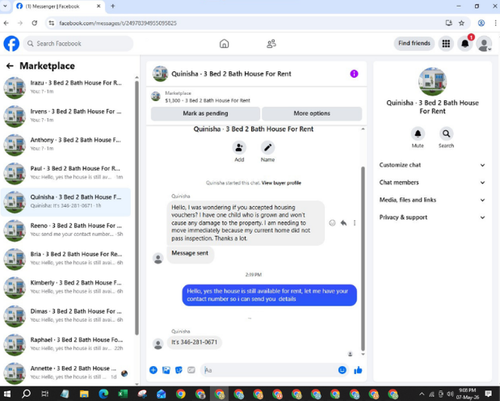This screenshot has height=401, width=500.
Task: Choose a GIF using the GIF icon
Action: tap(191, 370)
